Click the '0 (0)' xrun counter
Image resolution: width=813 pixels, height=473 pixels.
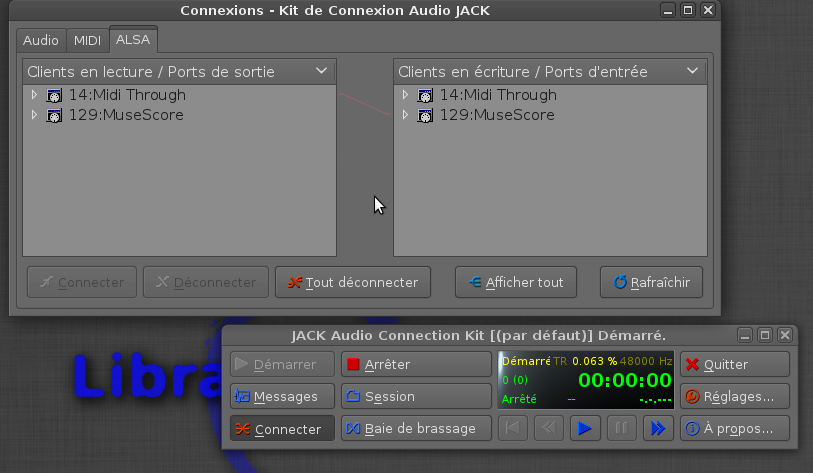tap(515, 380)
